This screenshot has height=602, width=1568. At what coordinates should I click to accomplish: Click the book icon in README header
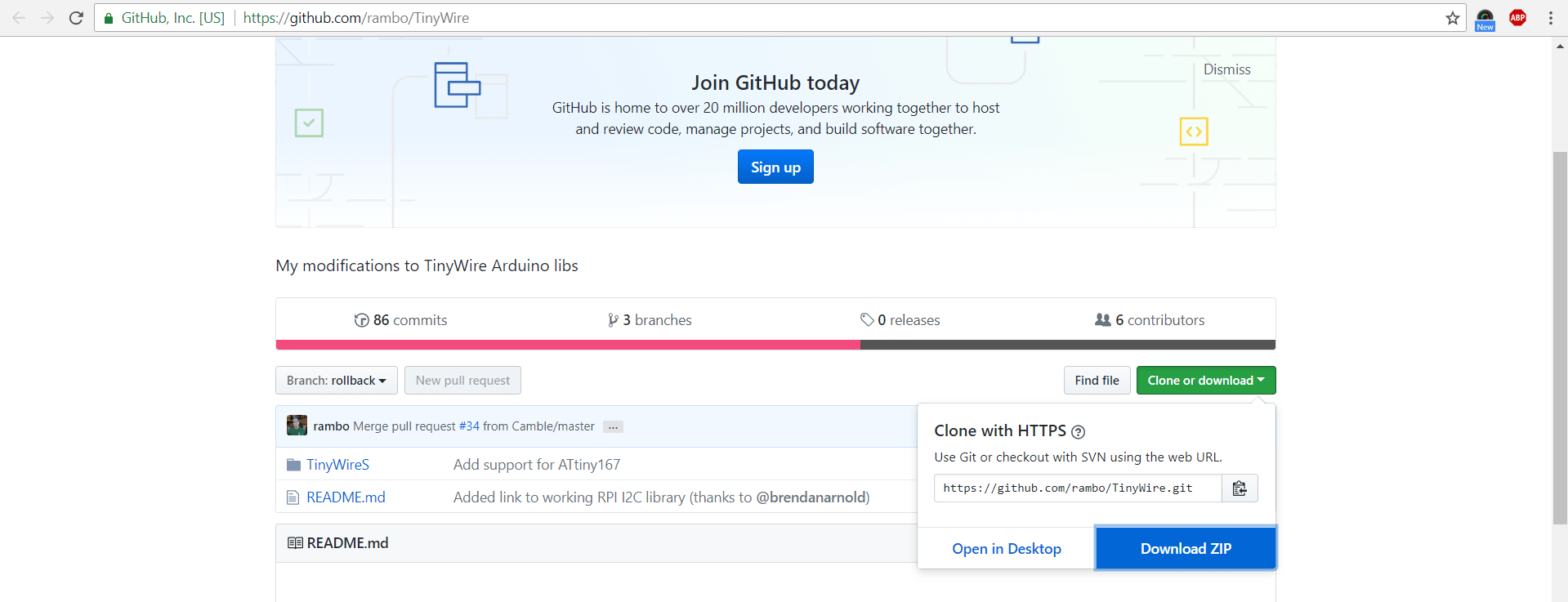pos(295,543)
